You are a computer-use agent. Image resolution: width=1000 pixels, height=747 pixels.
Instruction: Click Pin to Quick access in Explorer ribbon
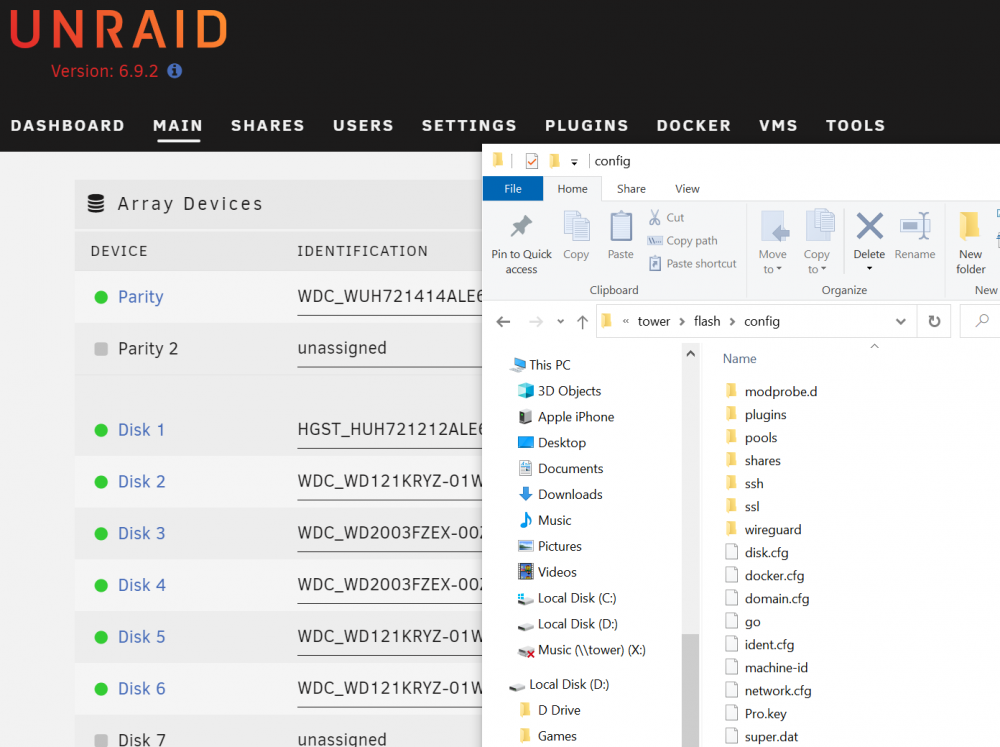521,243
